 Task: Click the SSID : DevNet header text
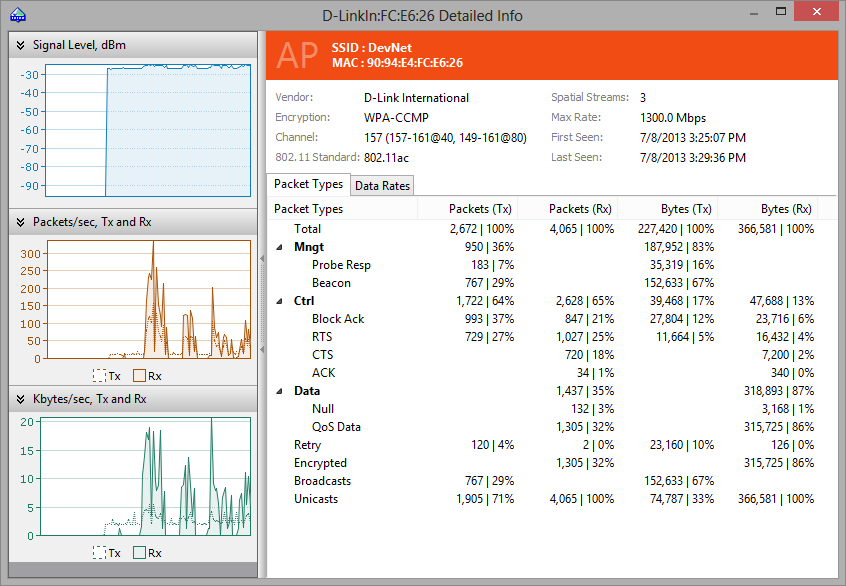click(372, 47)
